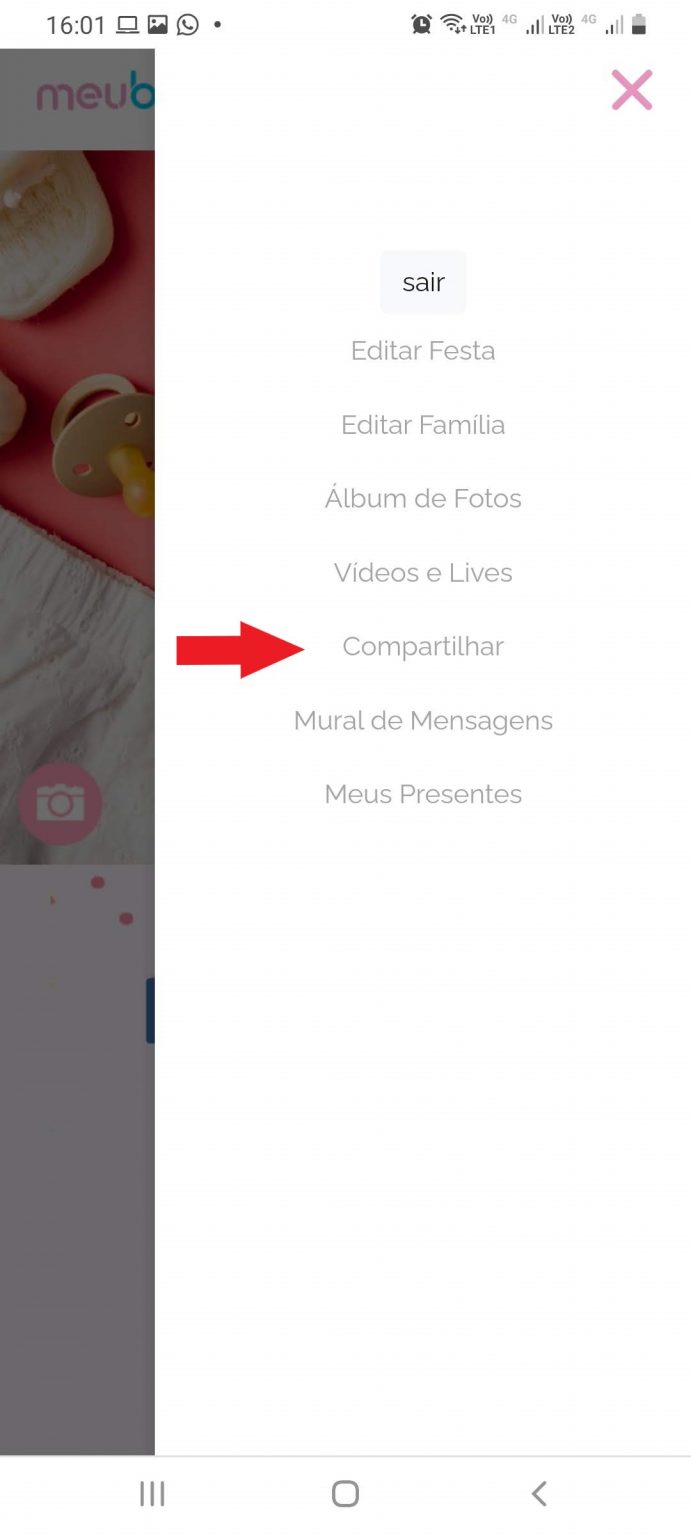Open Álbum de Fotos

point(423,498)
